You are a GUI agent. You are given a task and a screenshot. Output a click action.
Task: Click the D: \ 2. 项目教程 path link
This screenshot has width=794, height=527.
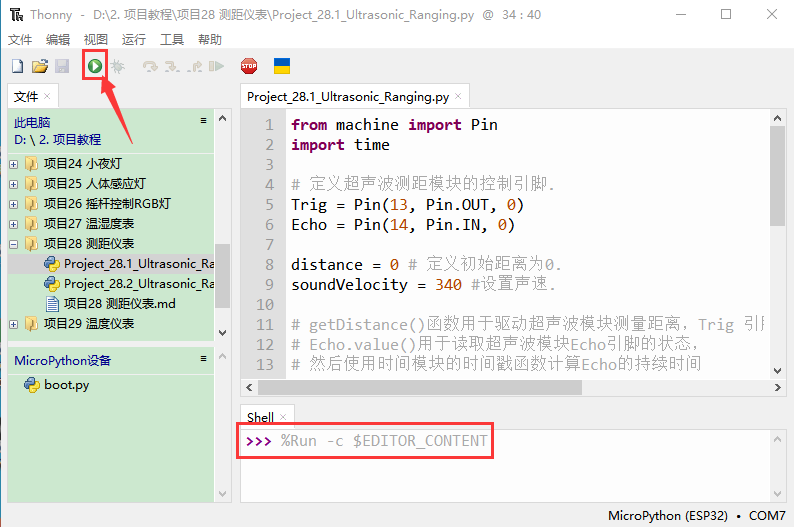(57, 139)
